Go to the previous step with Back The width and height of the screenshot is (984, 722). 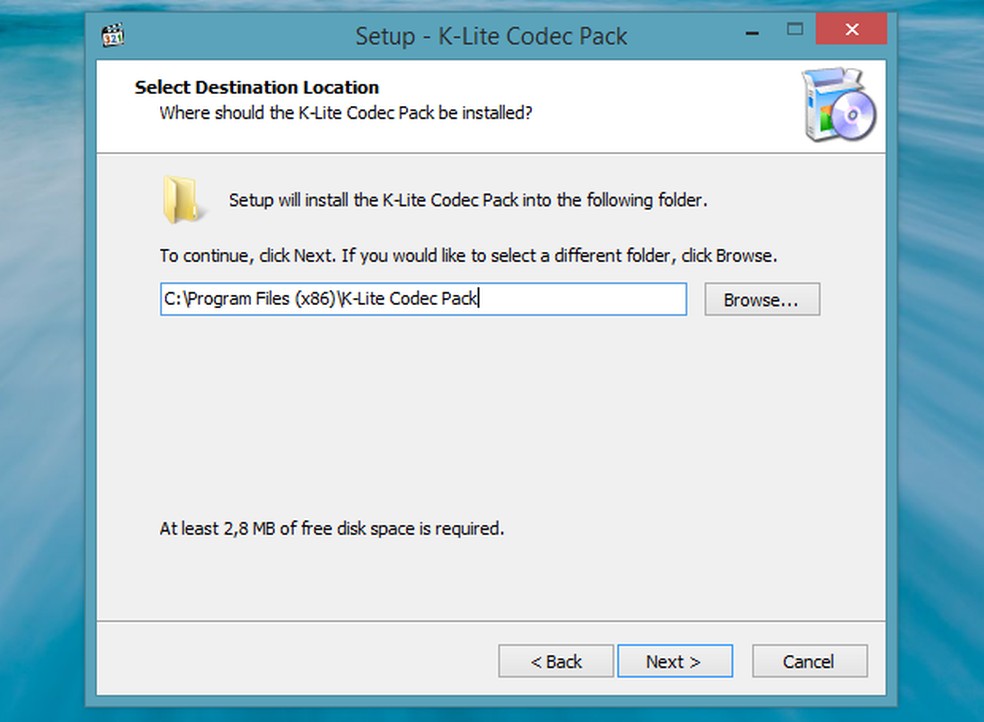pyautogui.click(x=556, y=661)
